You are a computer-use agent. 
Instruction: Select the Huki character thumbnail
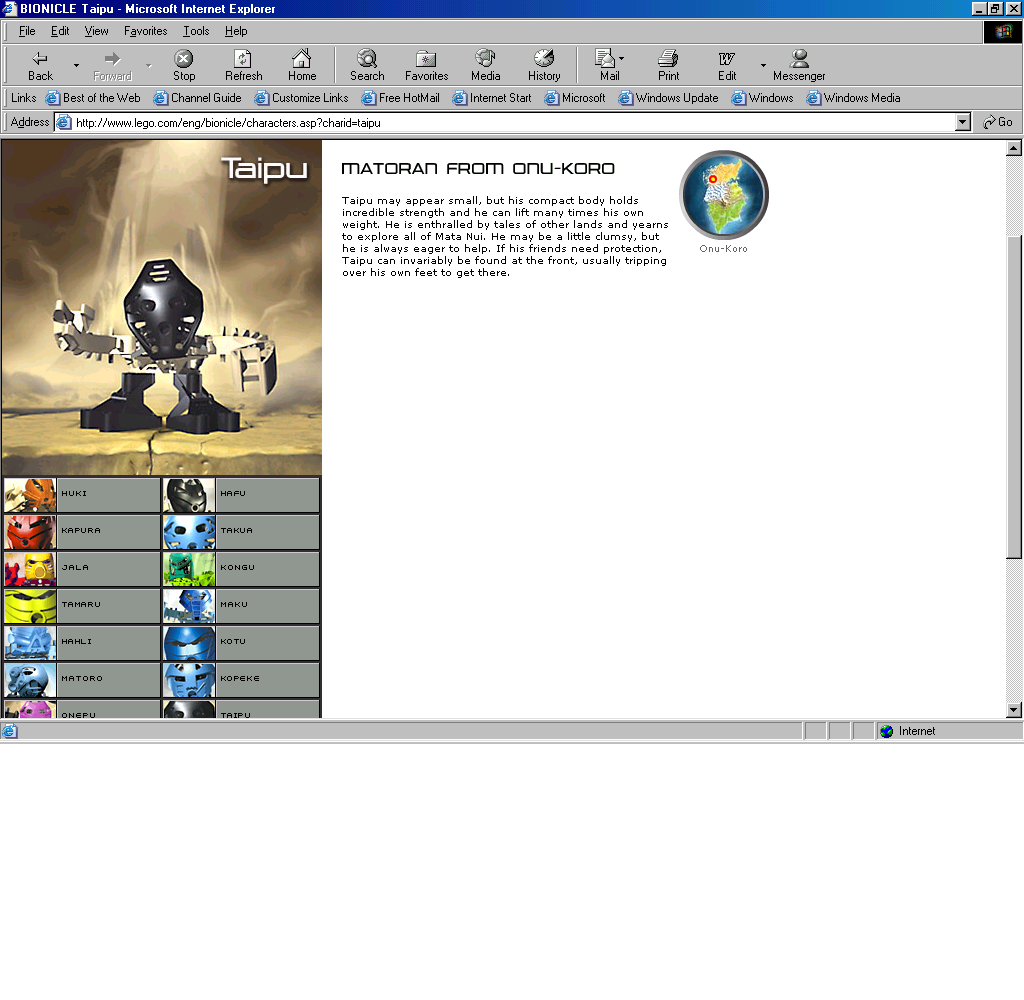[30, 495]
